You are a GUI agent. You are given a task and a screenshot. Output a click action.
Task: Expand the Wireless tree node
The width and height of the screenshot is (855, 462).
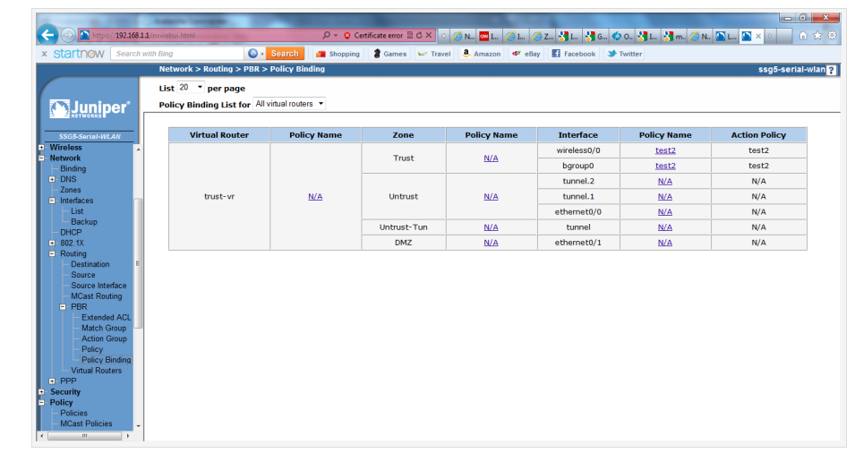[x=41, y=148]
